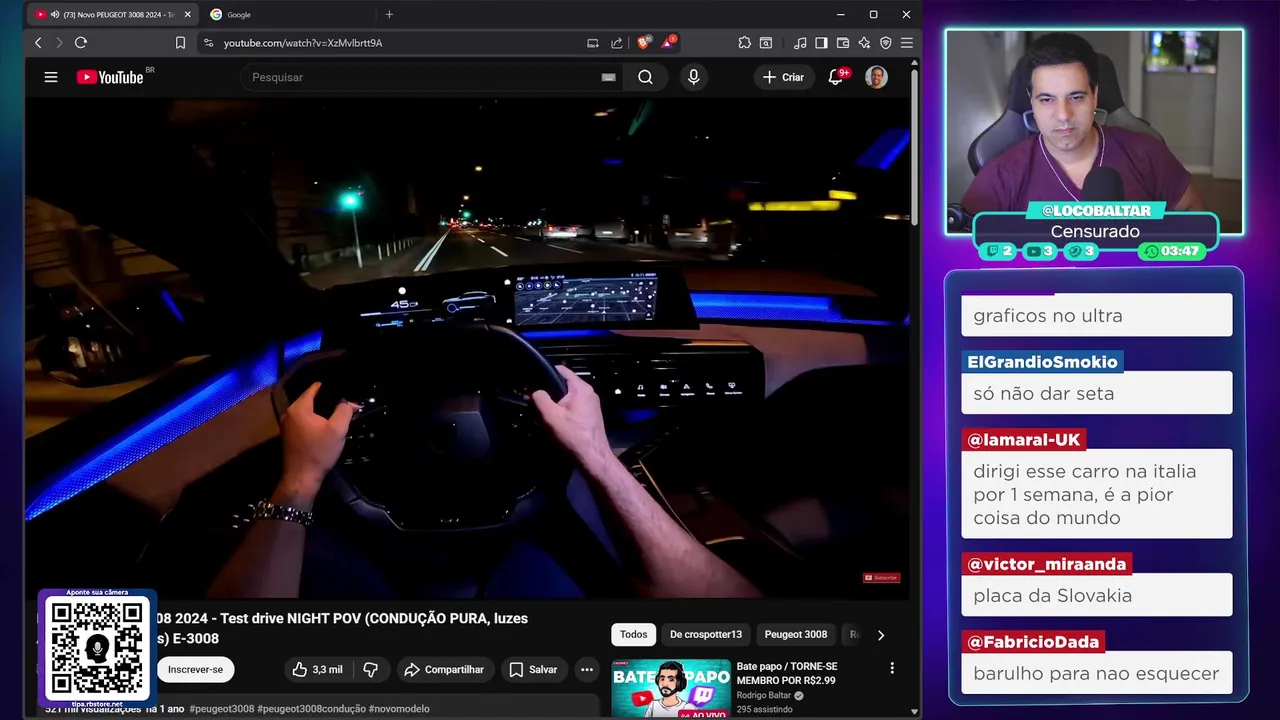
Task: Click the chat username @FabricioDada
Action: tap(1034, 642)
